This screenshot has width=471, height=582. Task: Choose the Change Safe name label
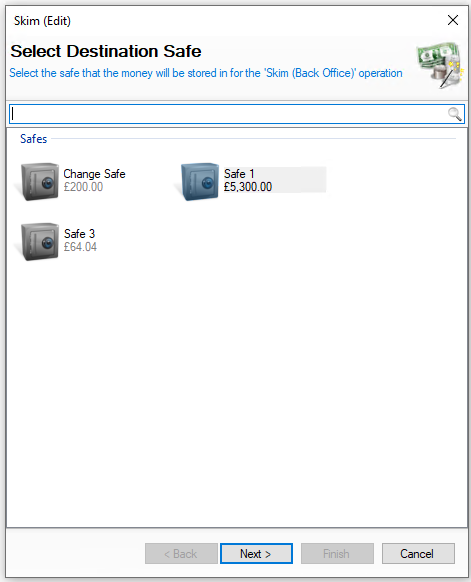tap(94, 174)
